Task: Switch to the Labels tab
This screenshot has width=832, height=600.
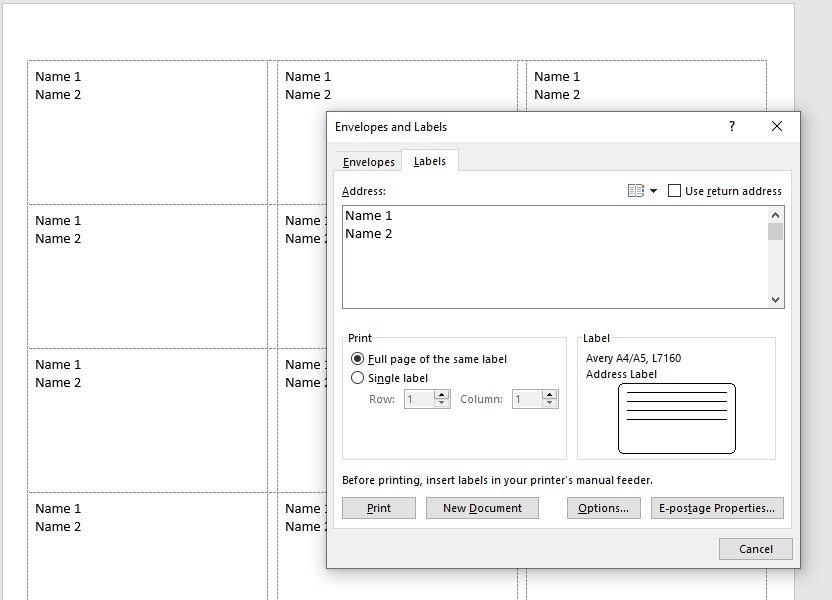Action: coord(429,161)
